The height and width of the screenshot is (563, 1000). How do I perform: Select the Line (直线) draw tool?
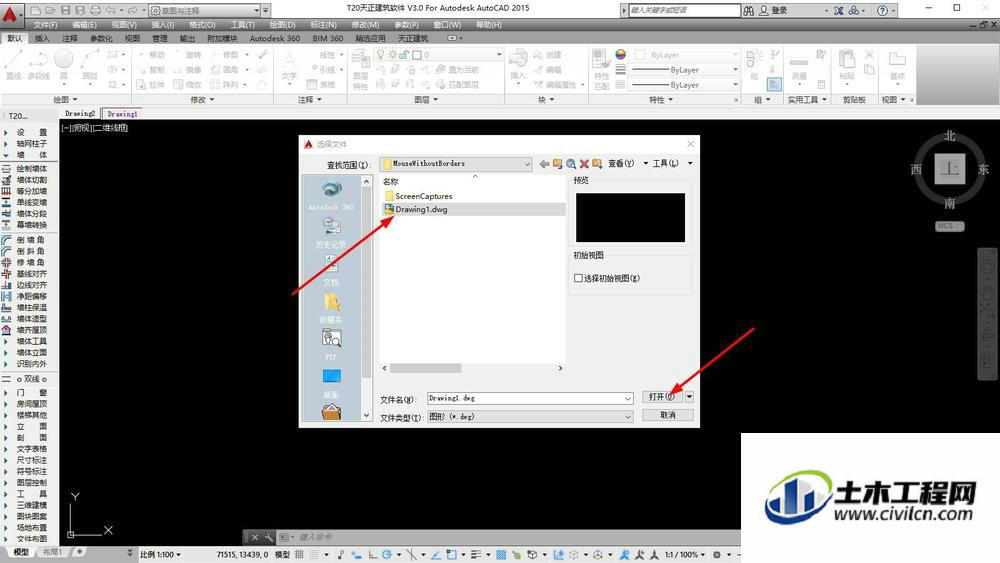click(x=13, y=65)
